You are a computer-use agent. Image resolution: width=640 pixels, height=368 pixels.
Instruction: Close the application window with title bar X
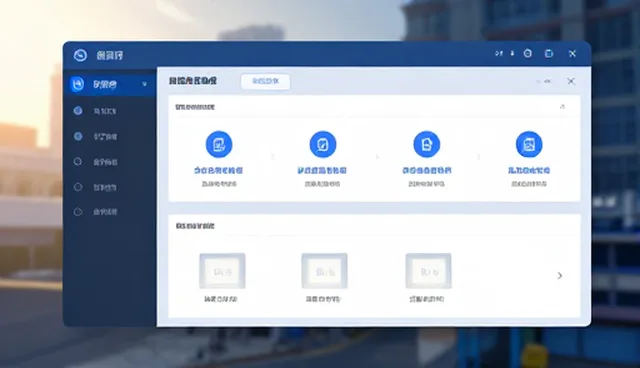point(572,53)
